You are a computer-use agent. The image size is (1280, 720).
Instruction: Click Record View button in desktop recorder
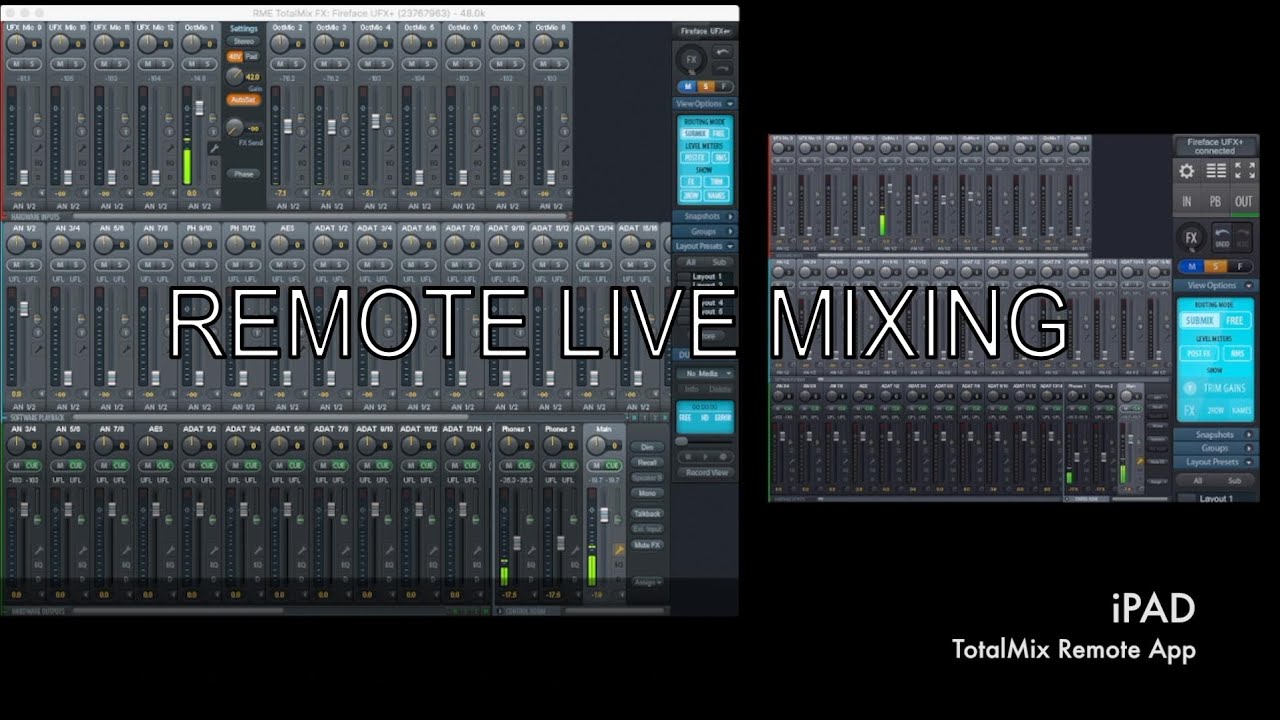pos(705,472)
